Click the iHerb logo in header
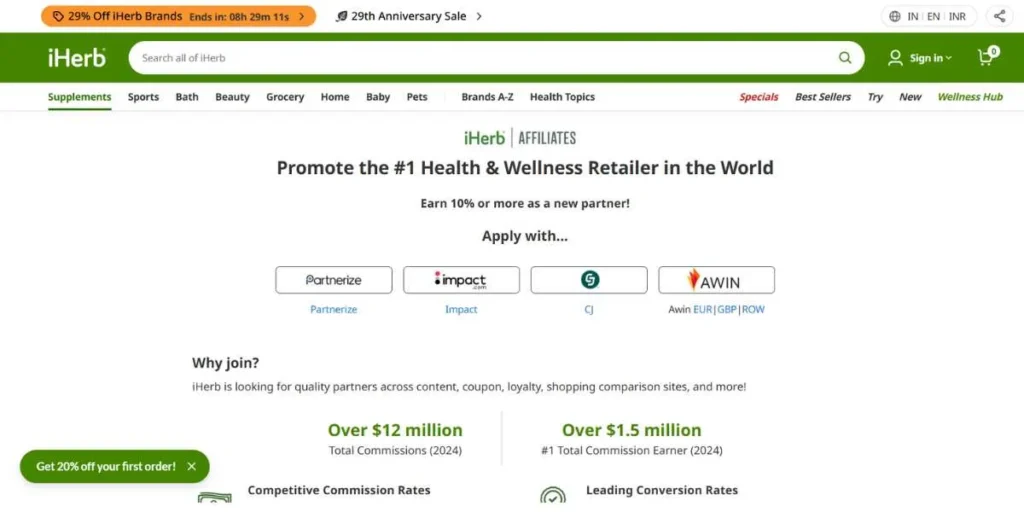 pyautogui.click(x=76, y=57)
